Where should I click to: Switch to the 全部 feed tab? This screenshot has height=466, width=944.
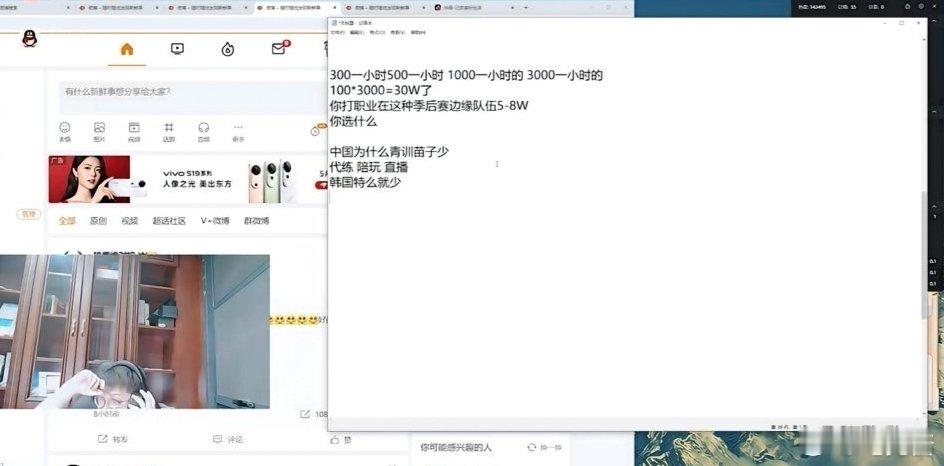pos(67,221)
